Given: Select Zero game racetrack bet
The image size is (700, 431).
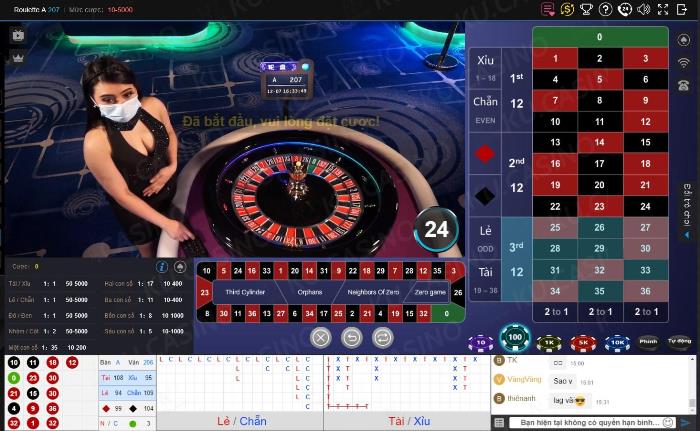Looking at the screenshot, I should tap(428, 292).
